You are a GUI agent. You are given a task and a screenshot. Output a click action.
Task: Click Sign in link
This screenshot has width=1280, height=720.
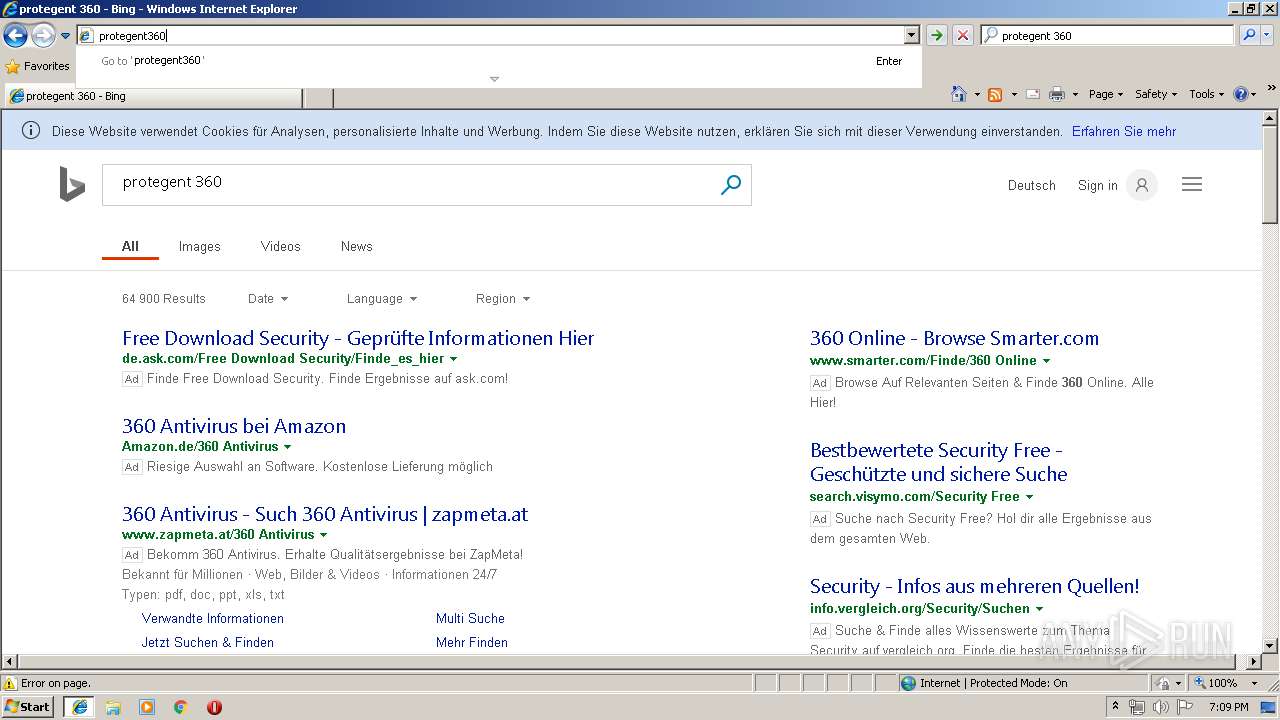tap(1097, 186)
